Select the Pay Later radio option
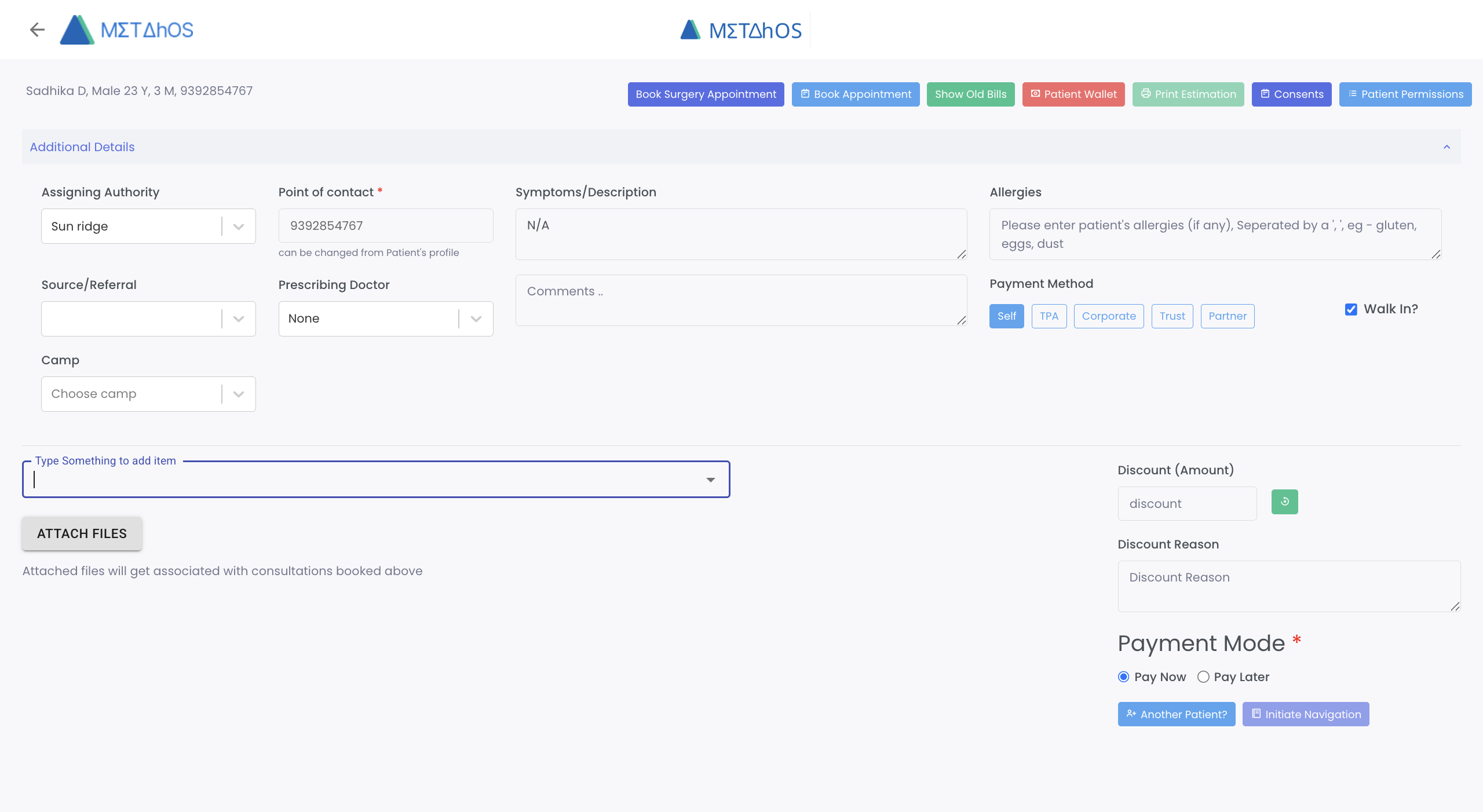 tap(1203, 677)
